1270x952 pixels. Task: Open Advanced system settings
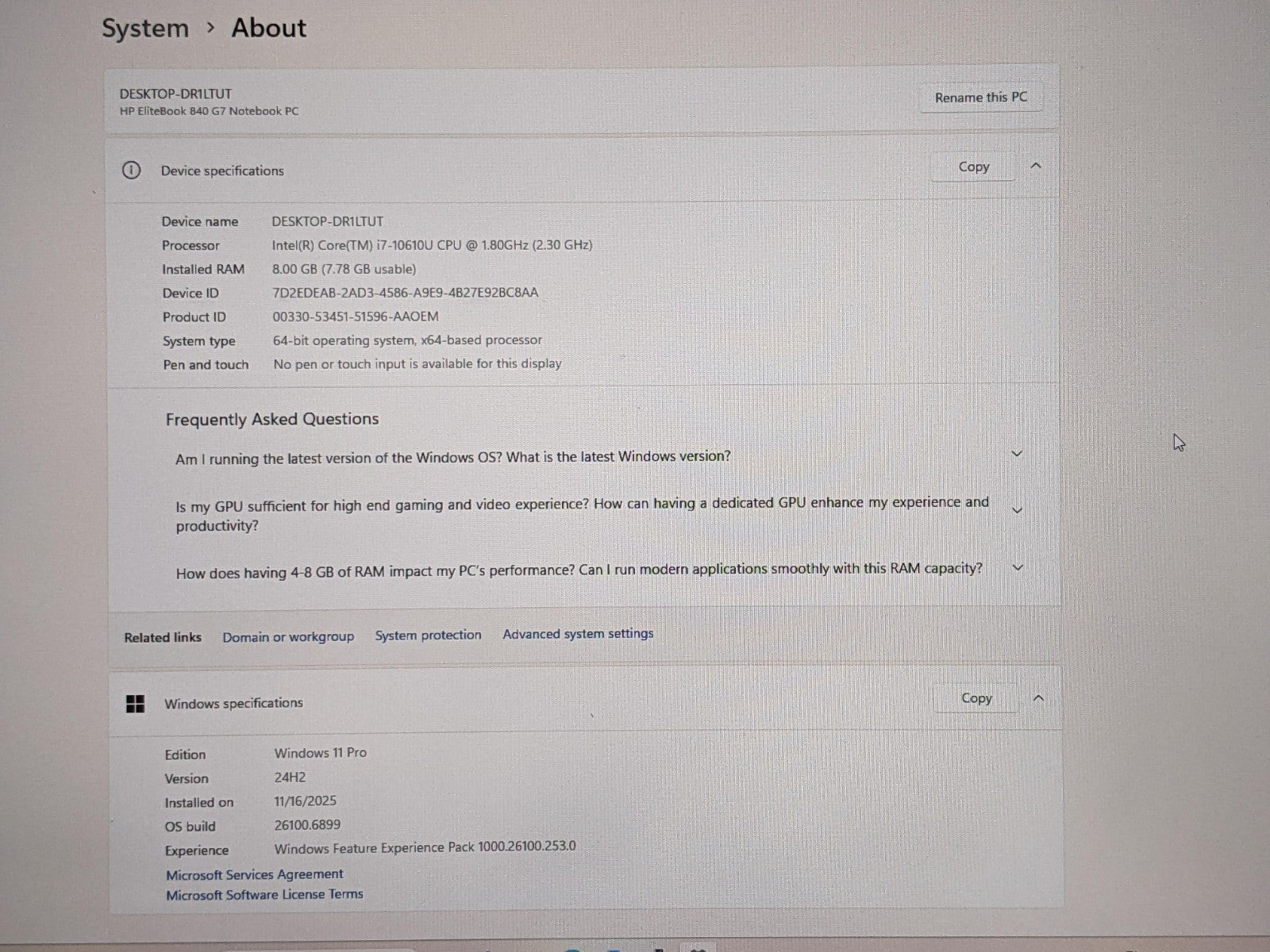click(578, 634)
